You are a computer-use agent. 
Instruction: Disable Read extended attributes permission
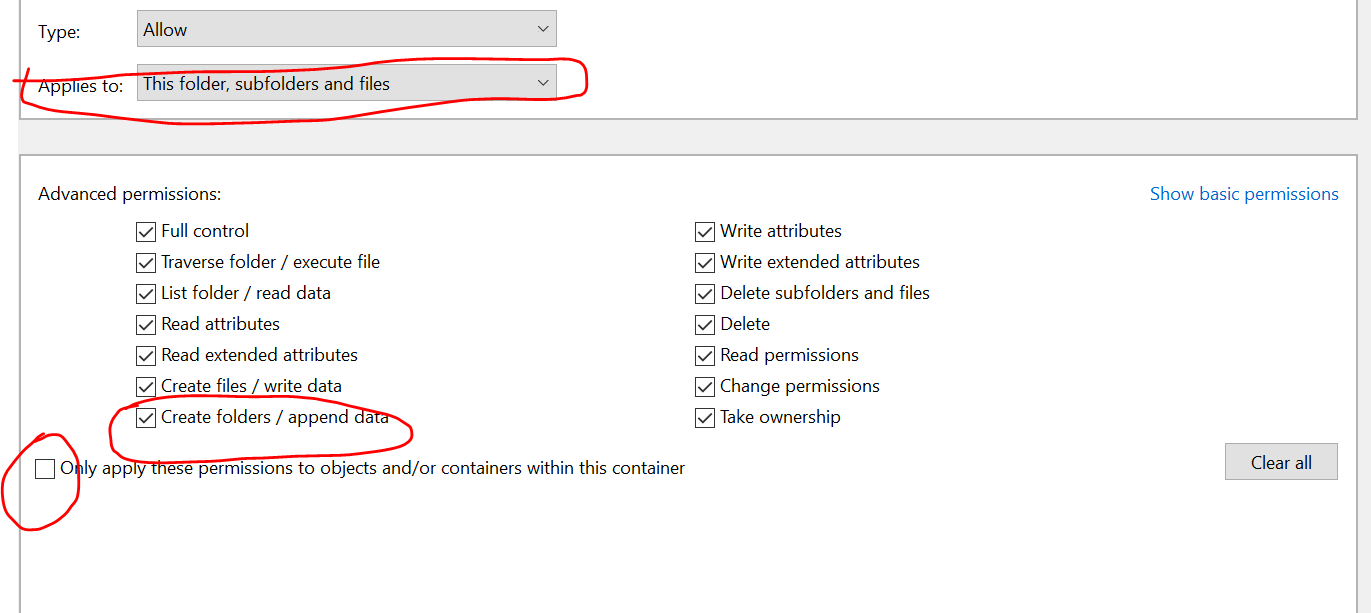[x=146, y=356]
